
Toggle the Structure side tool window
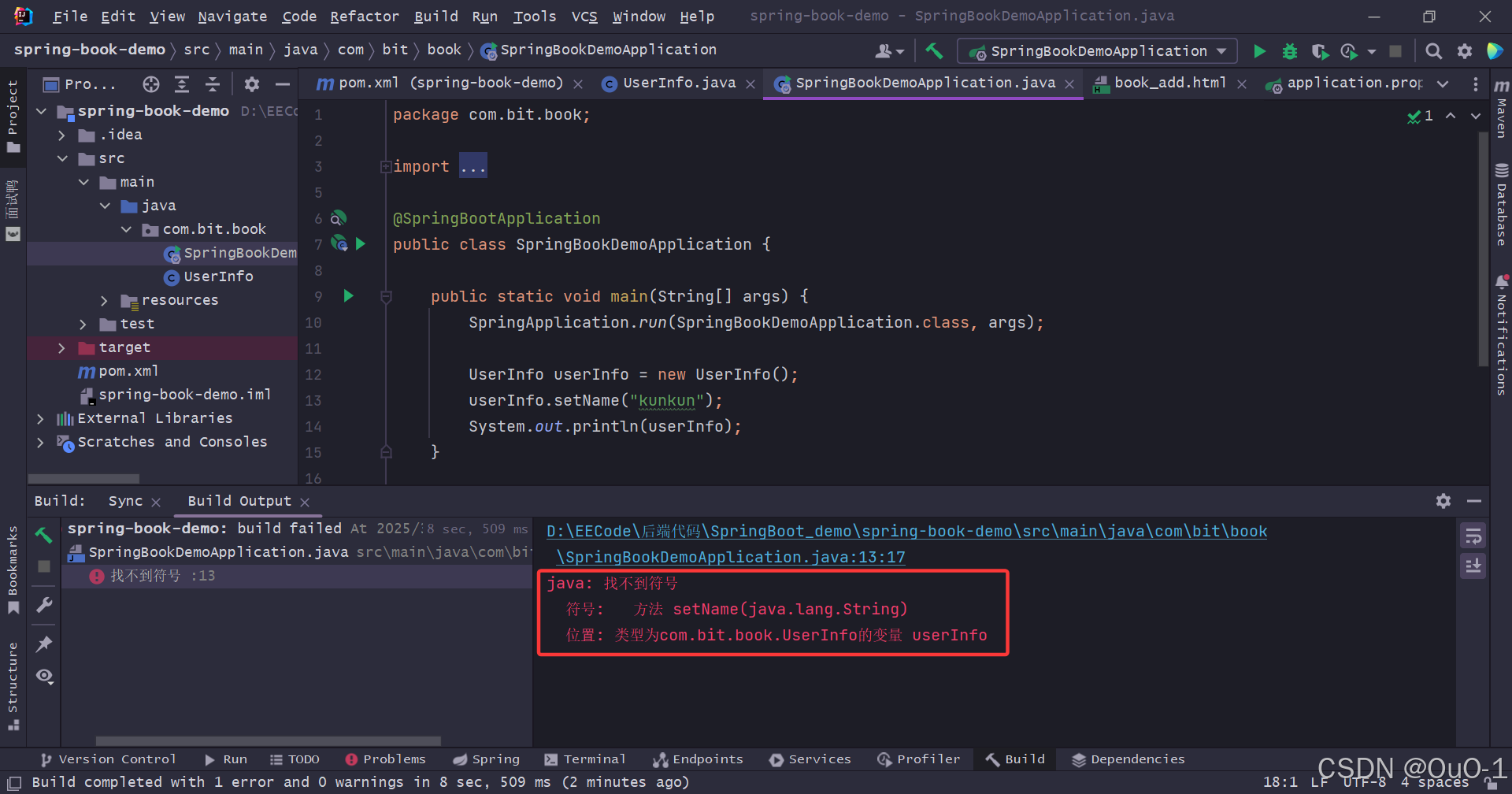pos(13,687)
